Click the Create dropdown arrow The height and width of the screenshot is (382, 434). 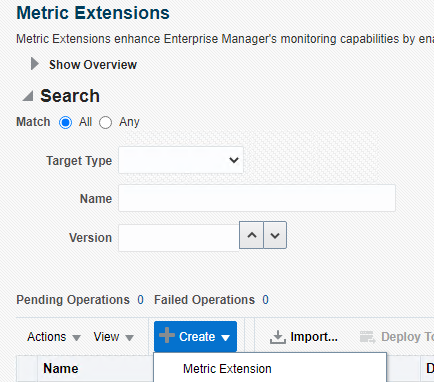click(226, 338)
